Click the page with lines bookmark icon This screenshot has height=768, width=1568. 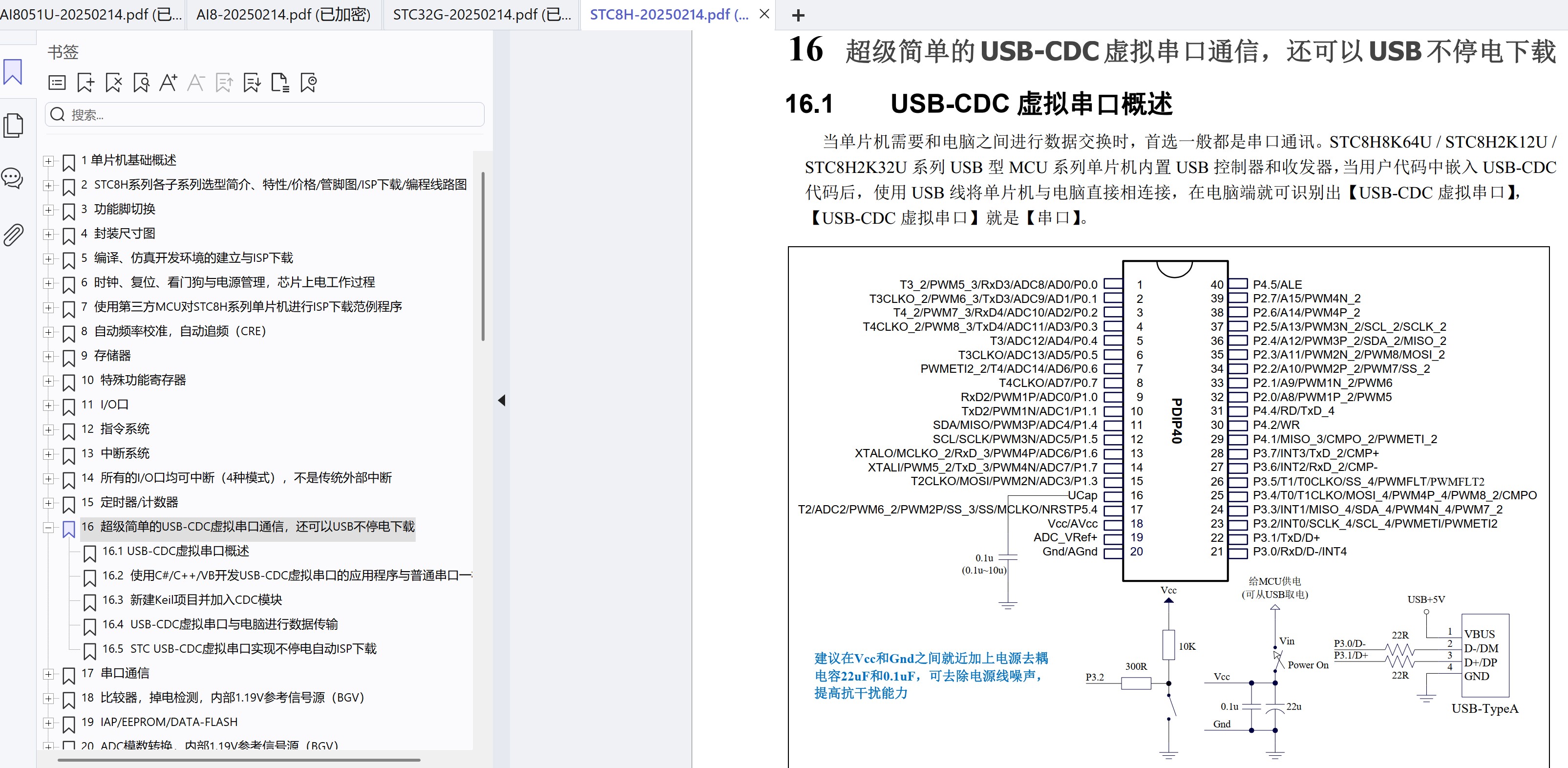(280, 83)
